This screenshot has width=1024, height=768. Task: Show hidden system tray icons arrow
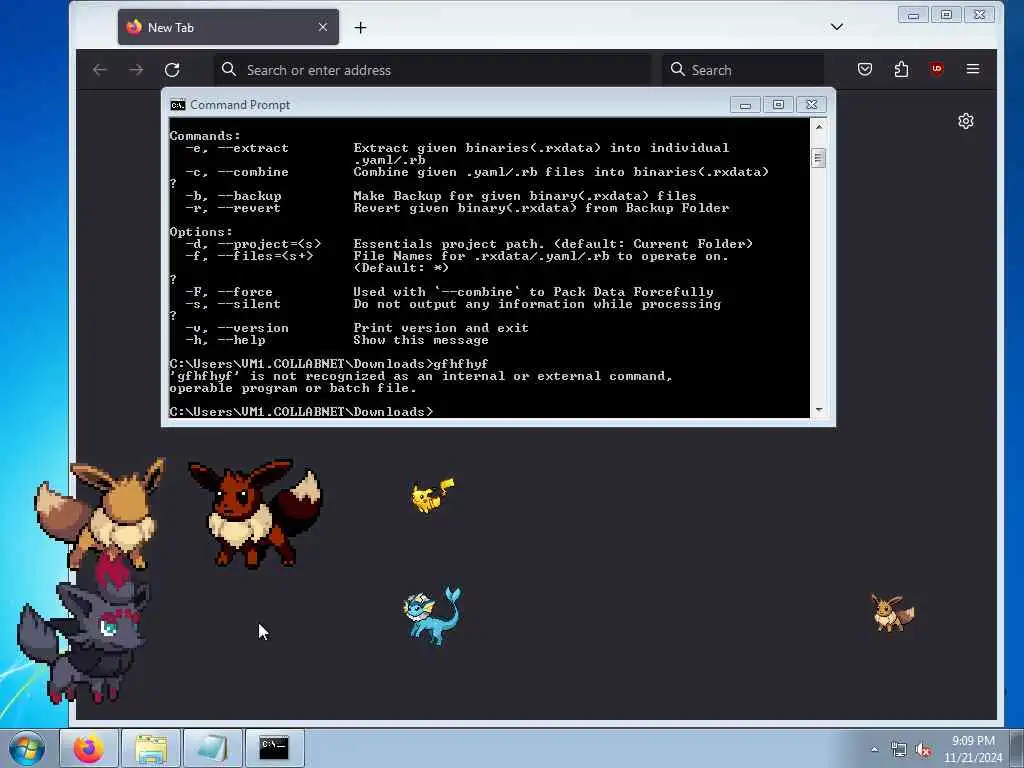(874, 750)
